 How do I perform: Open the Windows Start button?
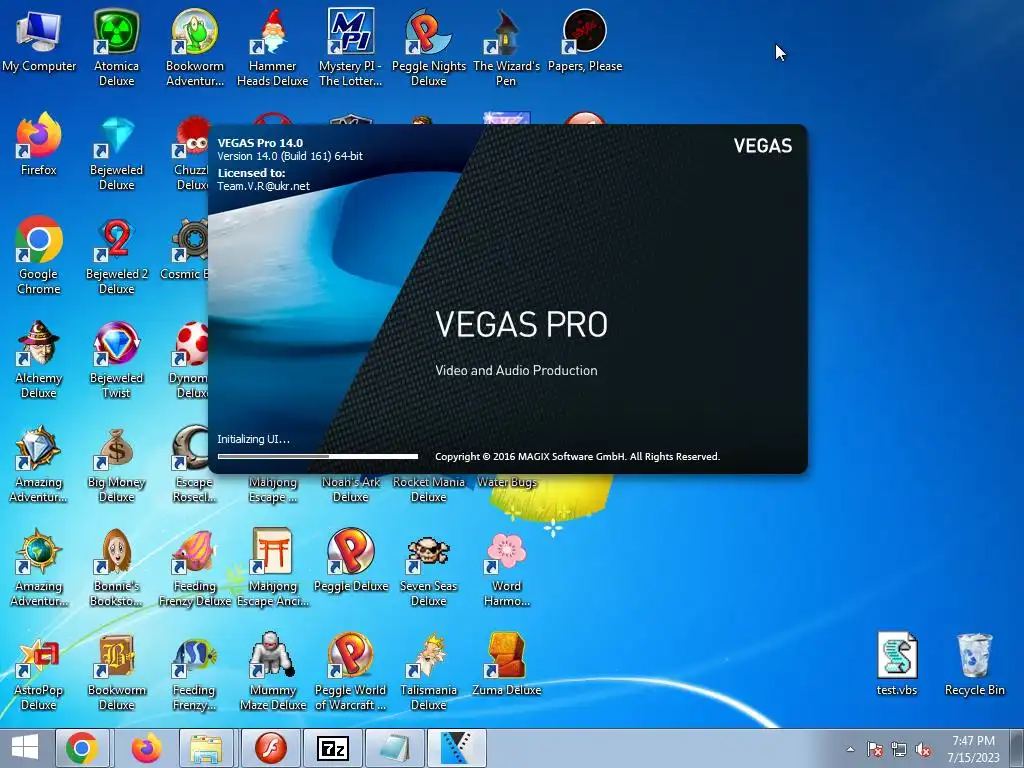25,748
